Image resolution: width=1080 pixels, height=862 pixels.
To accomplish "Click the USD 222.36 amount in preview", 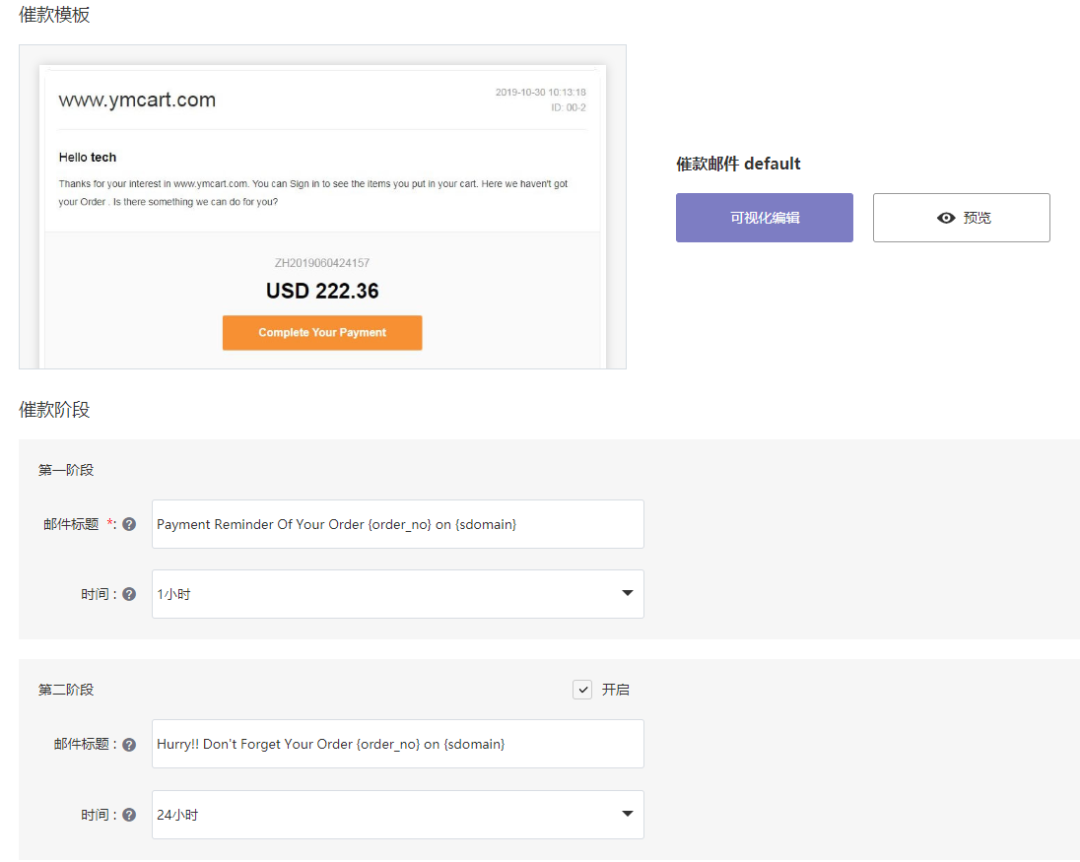I will click(x=322, y=291).
